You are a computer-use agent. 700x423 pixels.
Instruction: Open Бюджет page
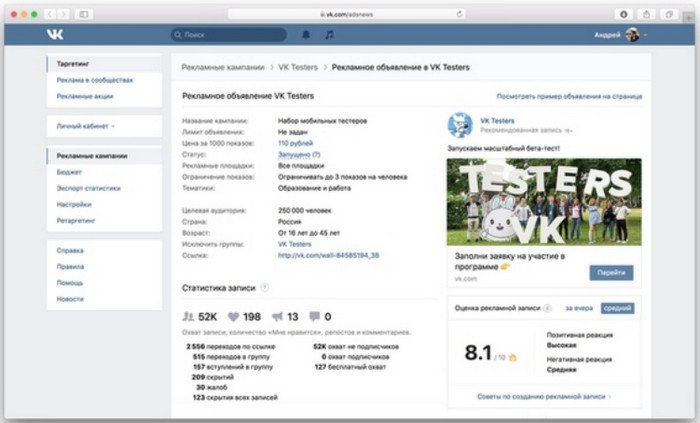[x=69, y=172]
